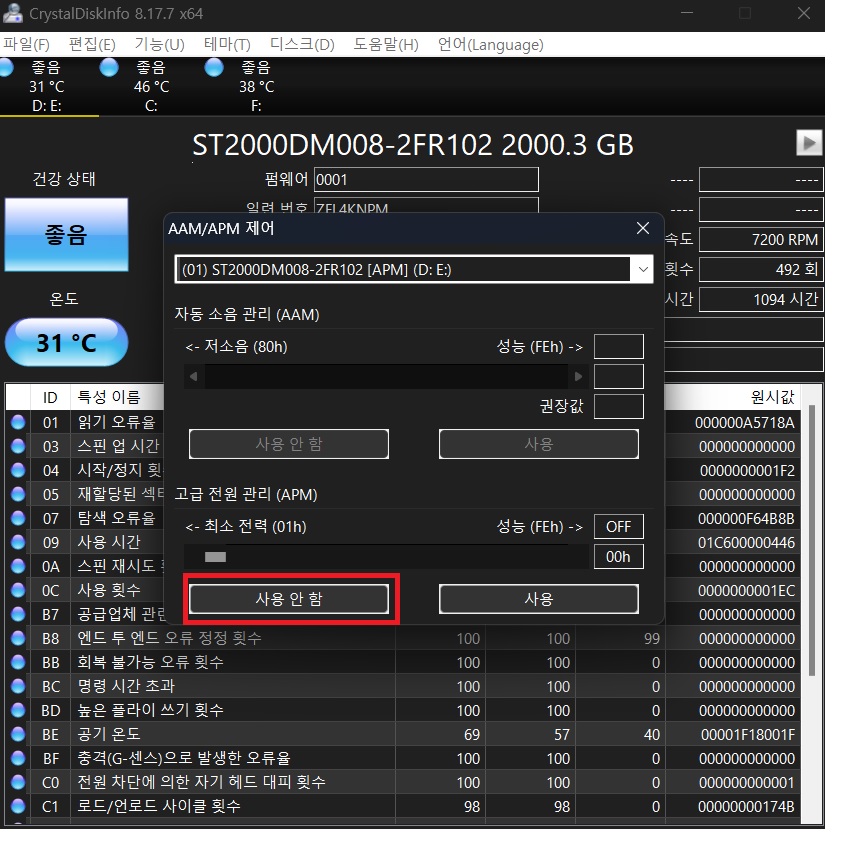
Task: Click the attribute list vertical scrollbar
Action: (x=812, y=540)
